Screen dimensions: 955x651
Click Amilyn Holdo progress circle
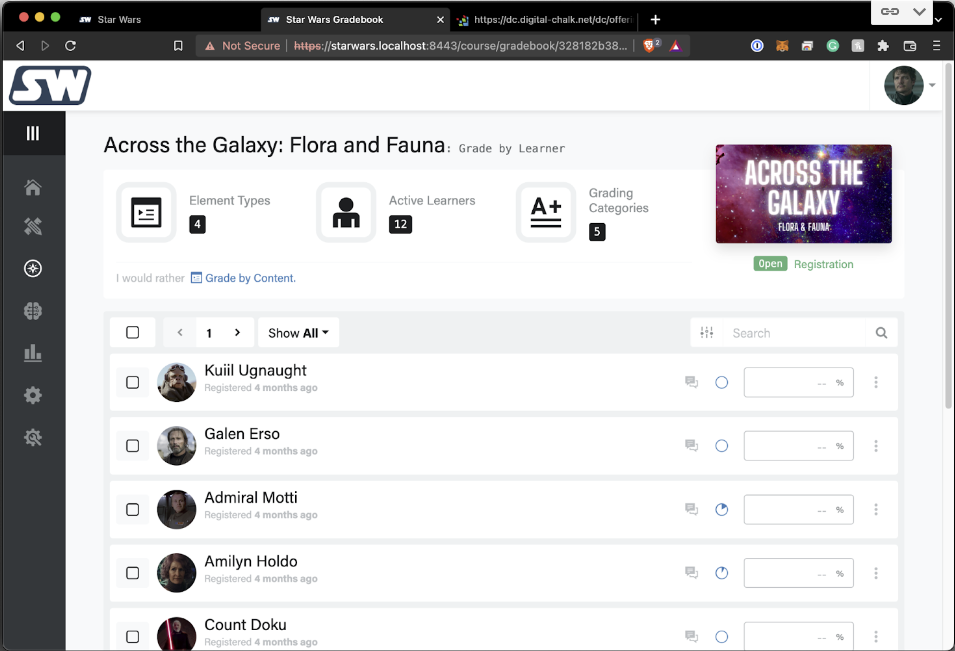(x=722, y=573)
